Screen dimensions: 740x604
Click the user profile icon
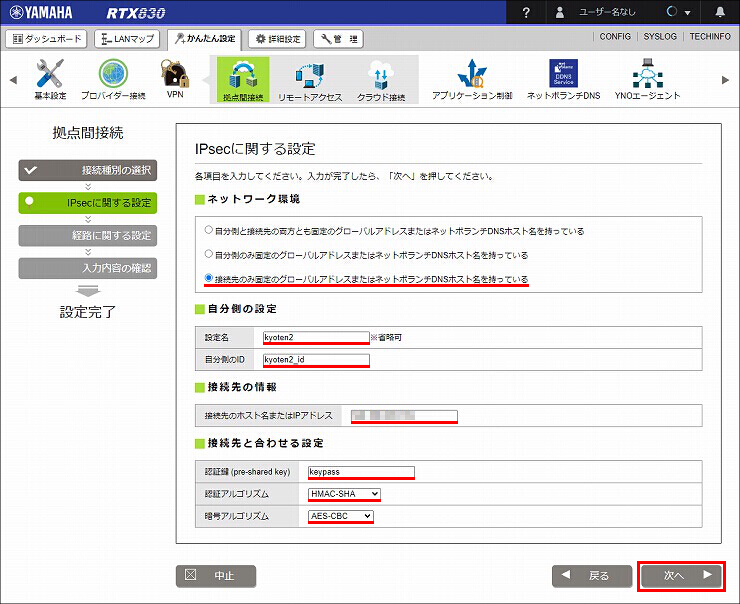[560, 12]
